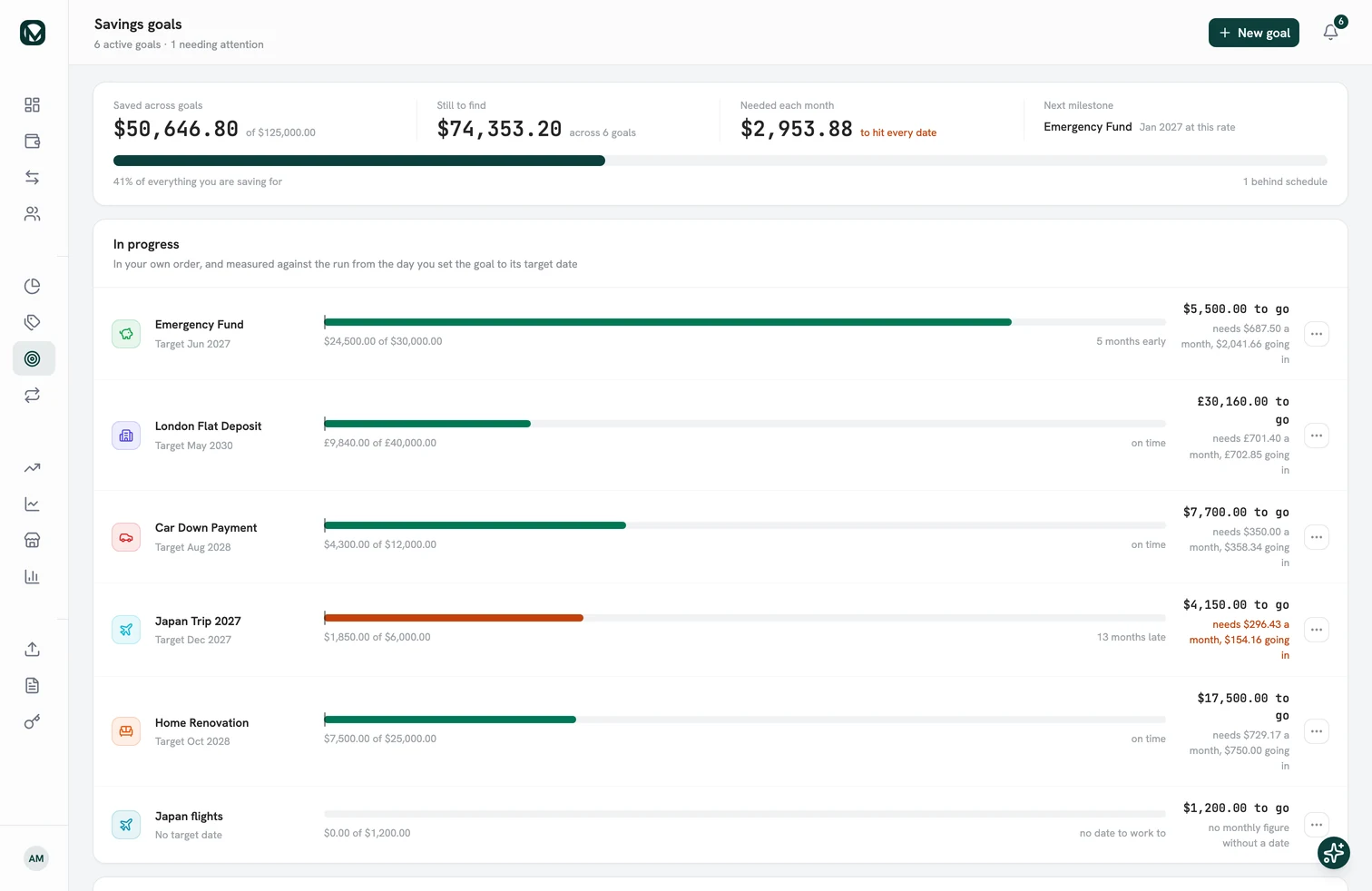Click the Japan Trip 2027 plane icon

[x=126, y=630]
